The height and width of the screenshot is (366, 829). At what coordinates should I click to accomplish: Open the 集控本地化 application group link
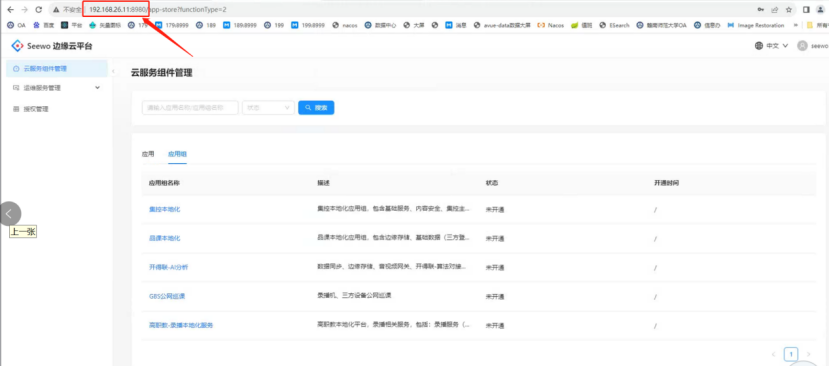[165, 209]
